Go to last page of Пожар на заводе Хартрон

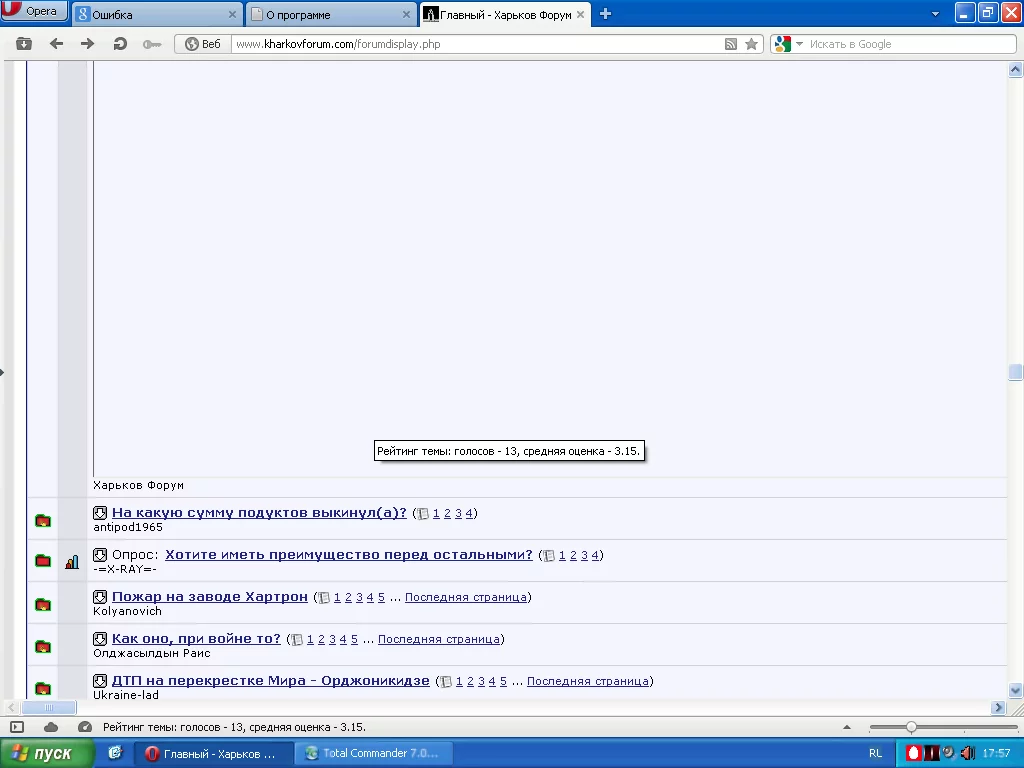coord(466,597)
